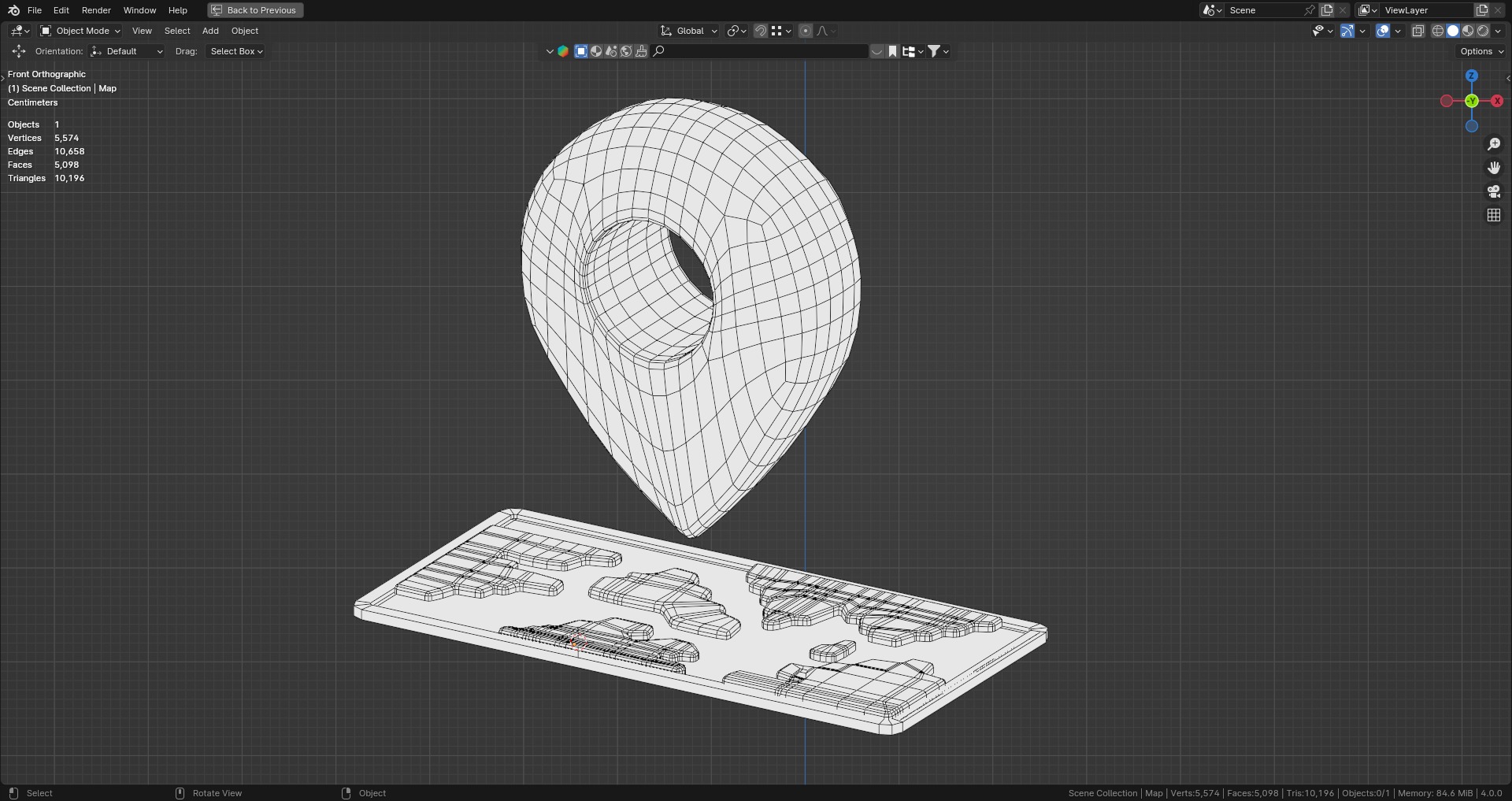Toggle the camera view icon
The height and width of the screenshot is (801, 1512).
click(x=1494, y=191)
